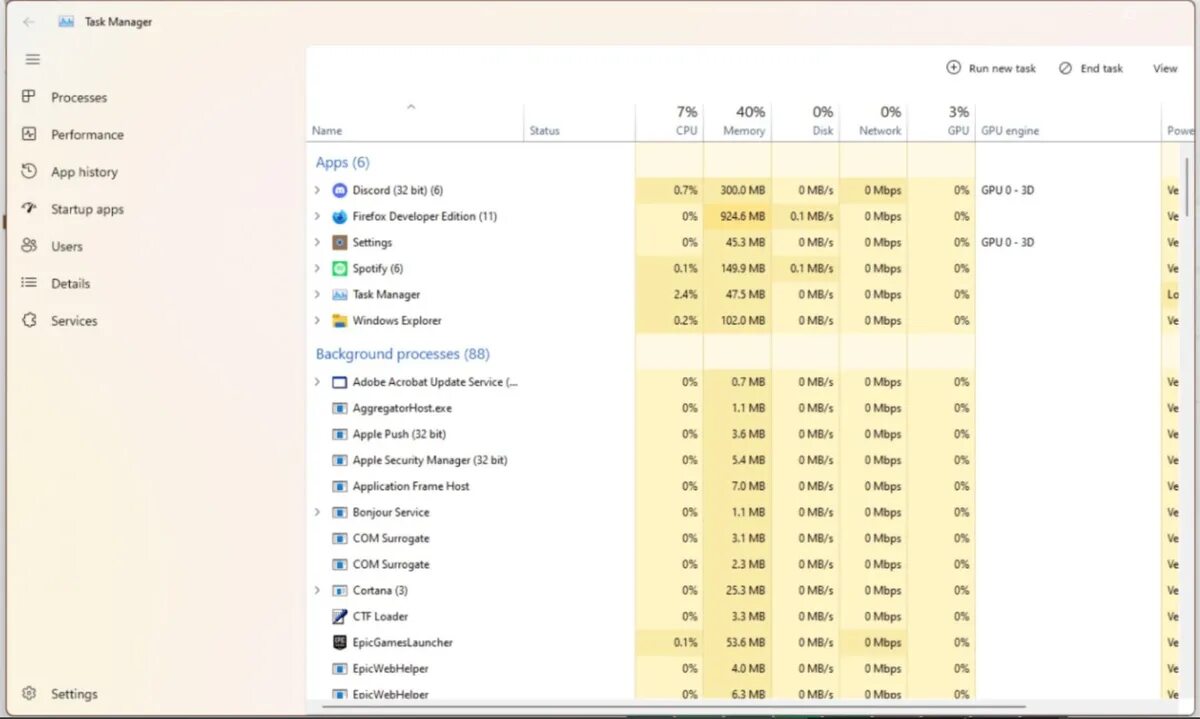Click Run new task
The image size is (1200, 719).
(x=990, y=68)
